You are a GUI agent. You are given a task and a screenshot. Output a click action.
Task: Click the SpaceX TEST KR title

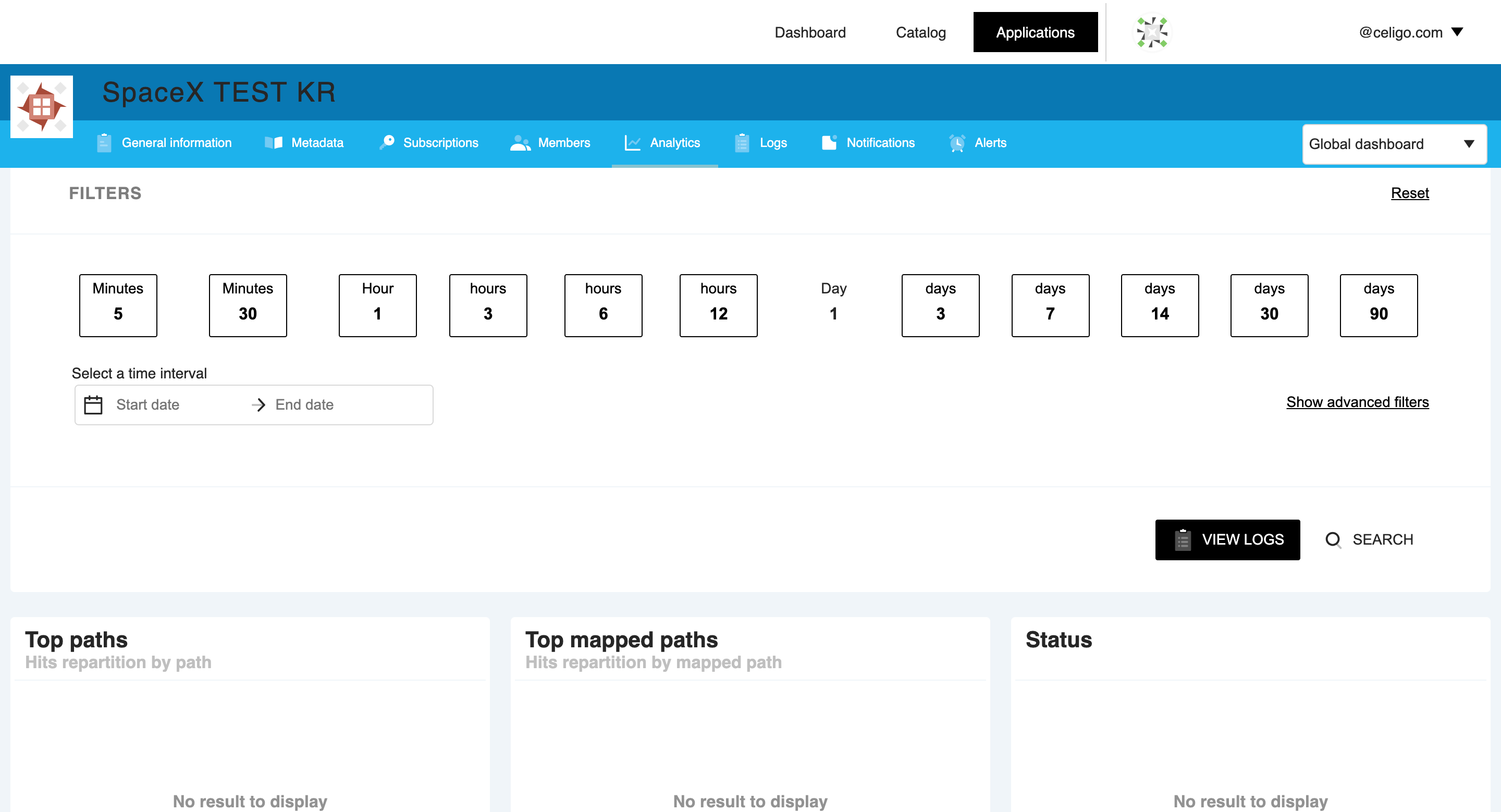coord(219,92)
